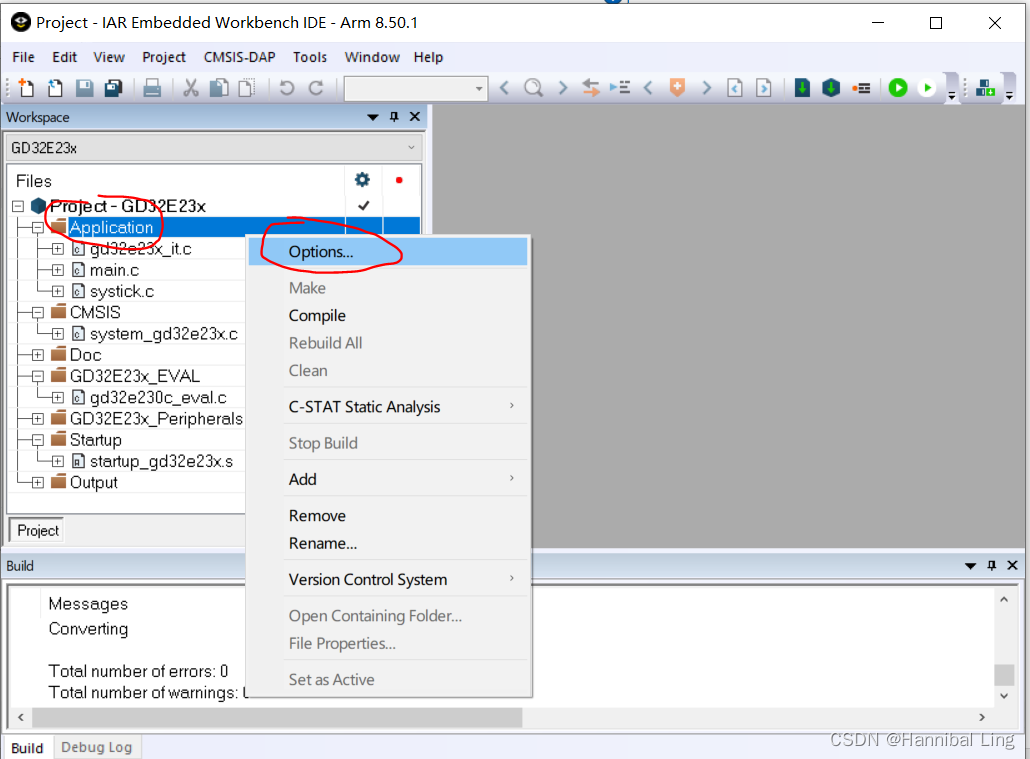This screenshot has height=759, width=1030.
Task: Click the Build log vertical scroll down arrow
Action: click(1004, 696)
